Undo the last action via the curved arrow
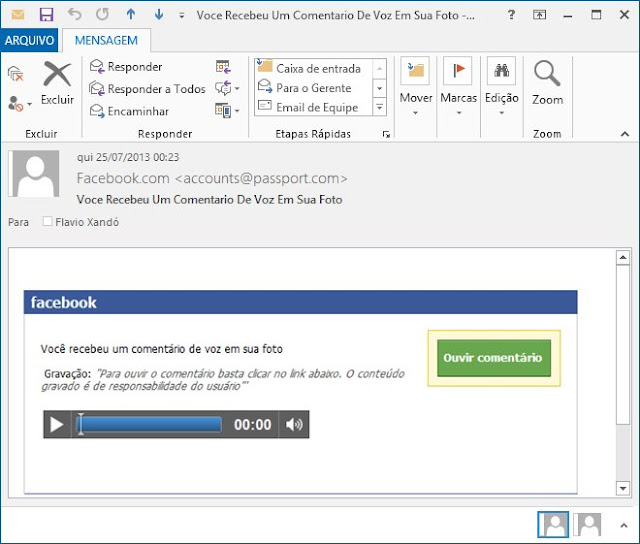The image size is (640, 544). click(74, 14)
